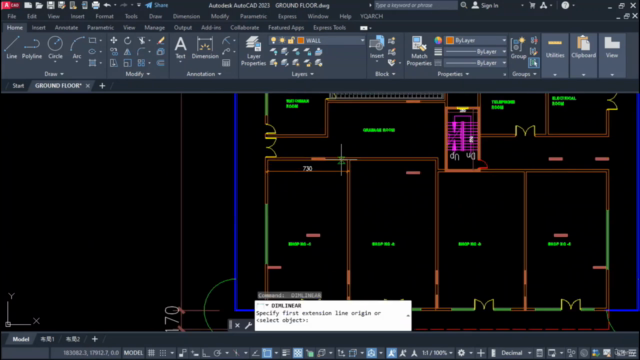Add a new drawing tab with plus

click(x=102, y=86)
